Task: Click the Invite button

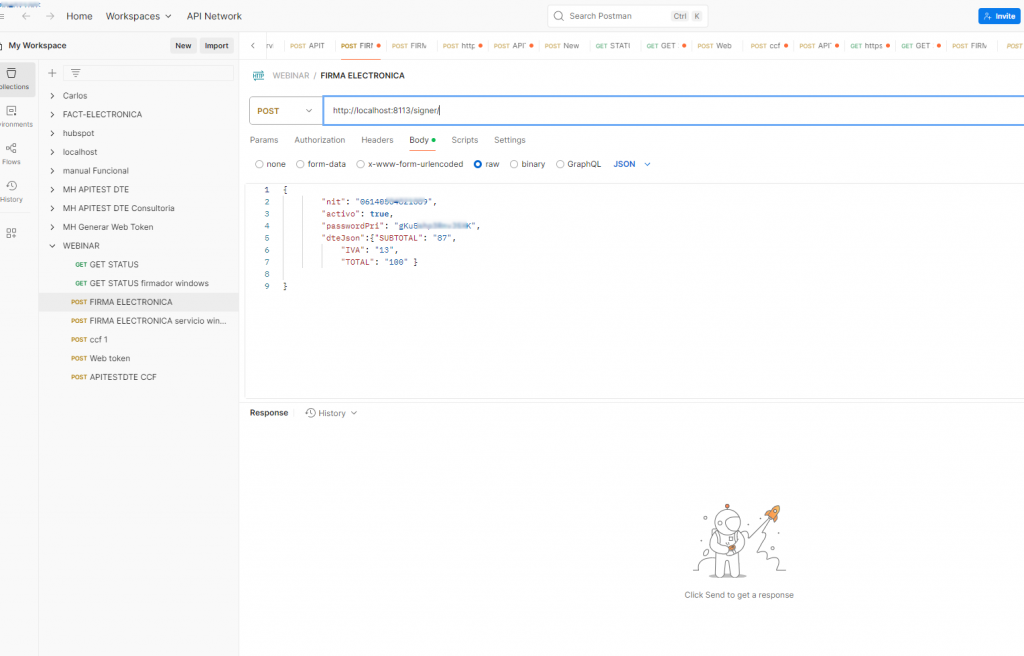Action: point(999,16)
